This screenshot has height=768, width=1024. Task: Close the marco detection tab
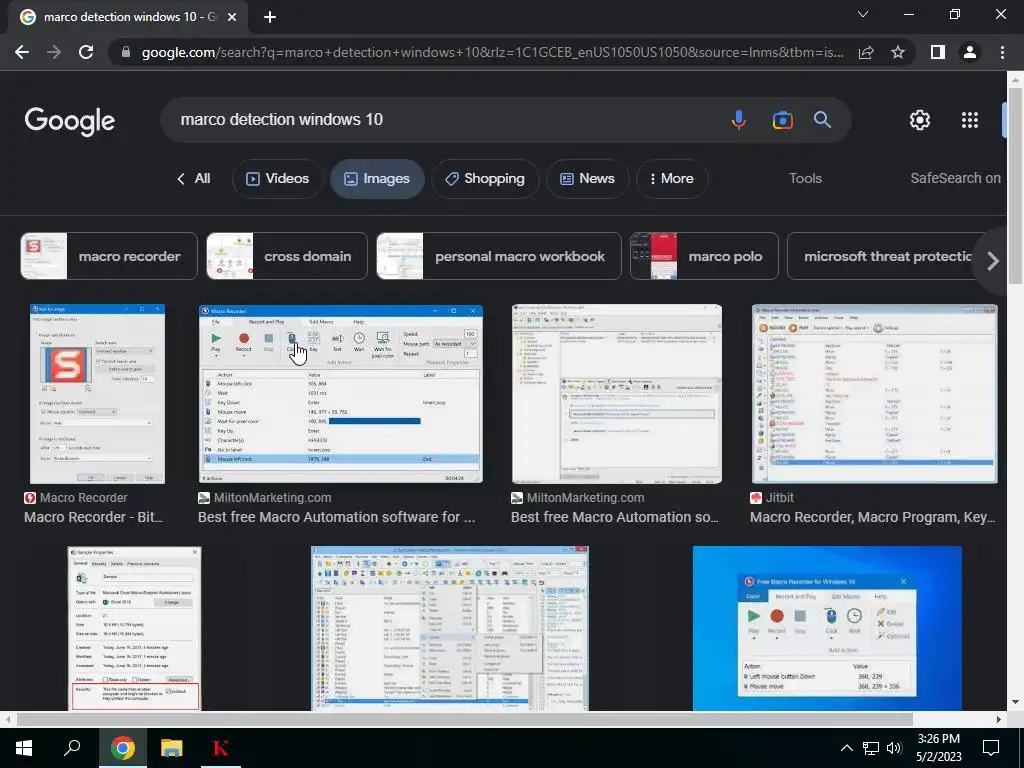232,17
